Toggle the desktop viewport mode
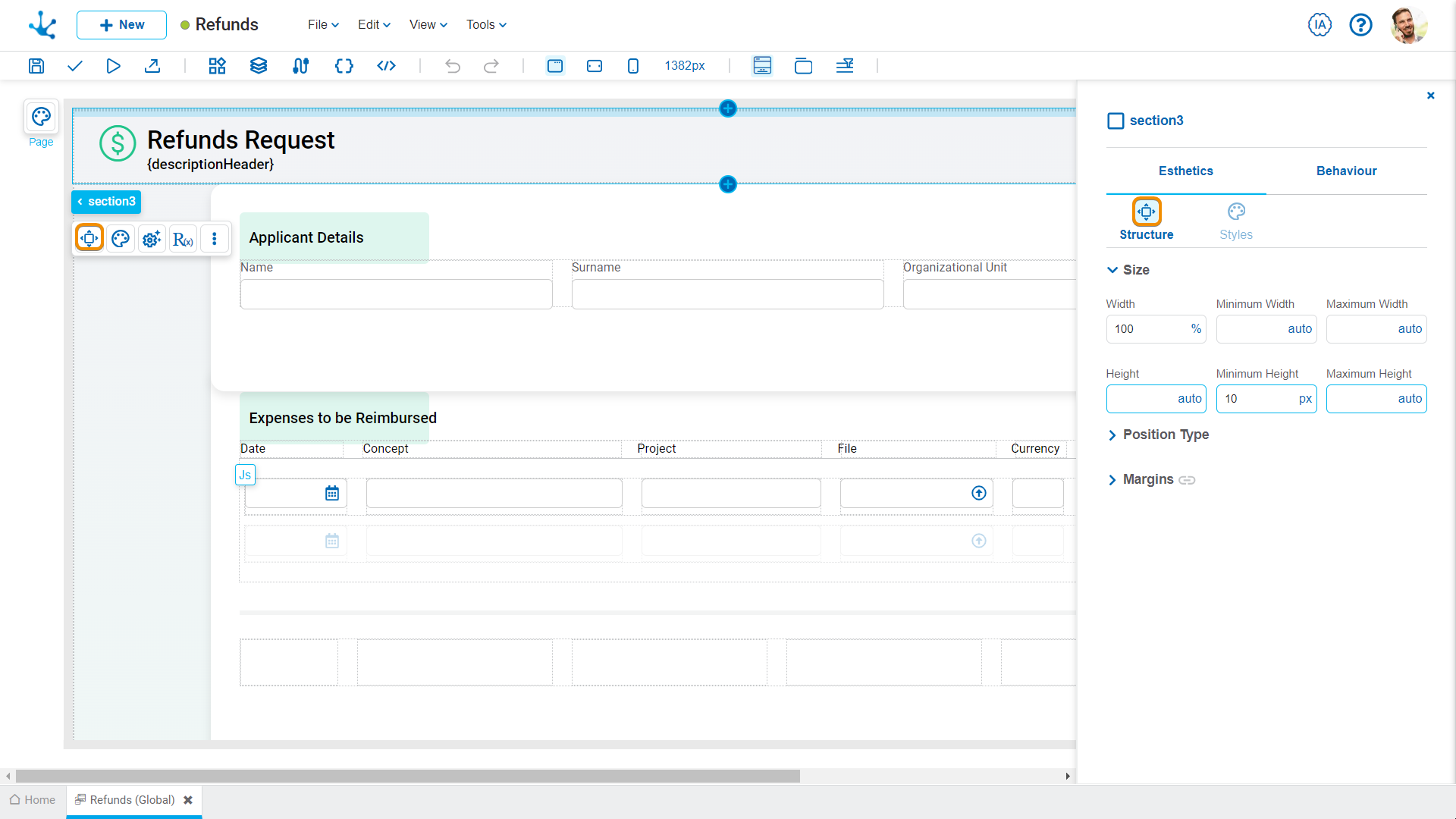The width and height of the screenshot is (1456, 819). coord(555,66)
